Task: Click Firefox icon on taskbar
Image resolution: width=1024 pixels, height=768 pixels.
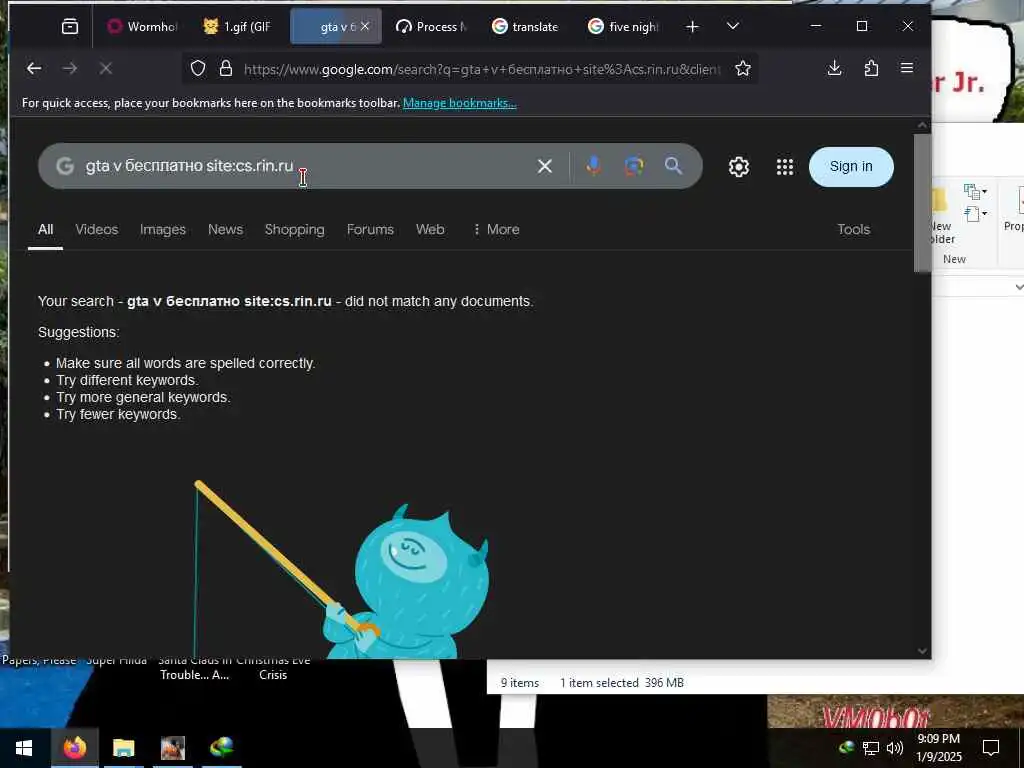Action: pyautogui.click(x=74, y=748)
